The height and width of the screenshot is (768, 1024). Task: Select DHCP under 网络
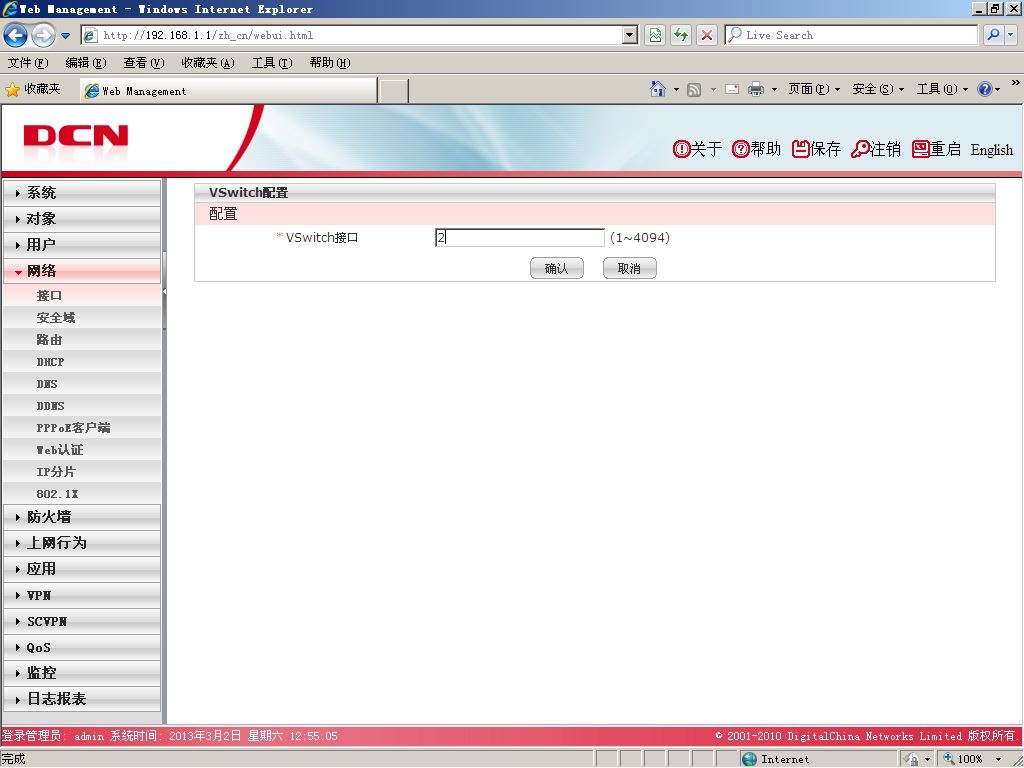pyautogui.click(x=82, y=362)
